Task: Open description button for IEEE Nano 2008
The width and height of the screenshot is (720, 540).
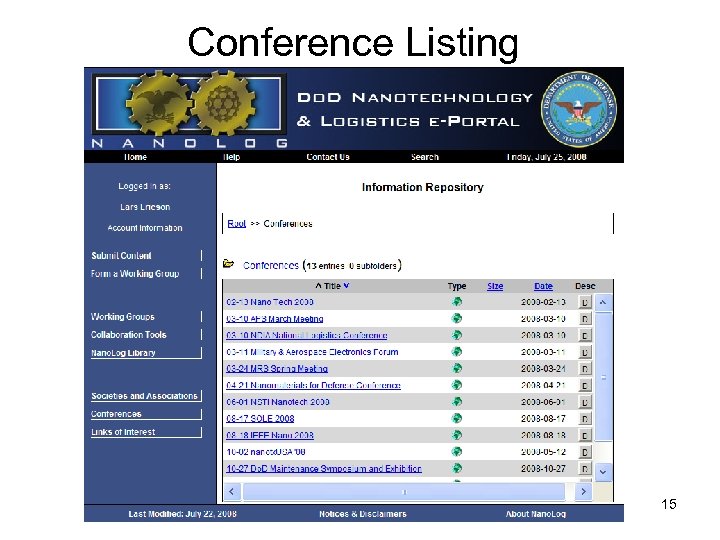Action: tap(585, 435)
